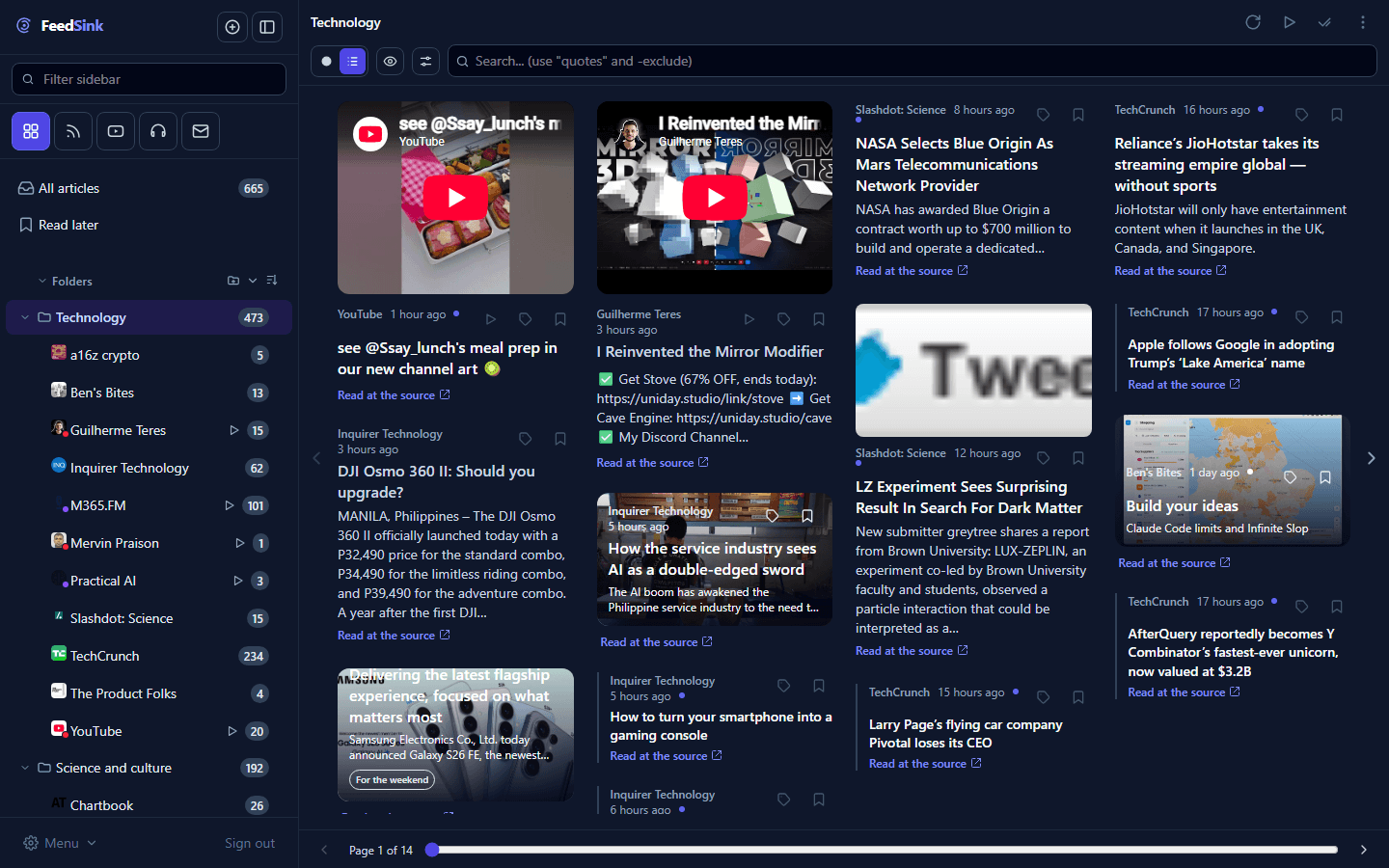
Task: Switch to the dot card view
Action: [x=326, y=61]
